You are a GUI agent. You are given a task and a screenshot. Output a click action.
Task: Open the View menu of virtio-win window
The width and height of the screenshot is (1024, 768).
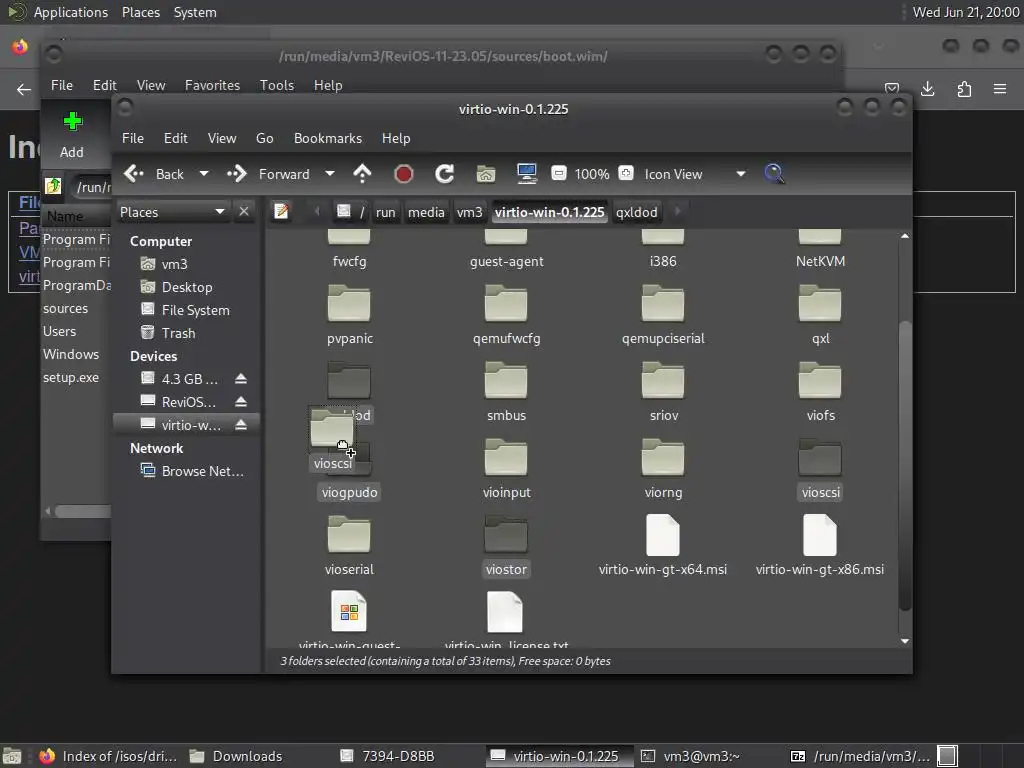tap(222, 138)
